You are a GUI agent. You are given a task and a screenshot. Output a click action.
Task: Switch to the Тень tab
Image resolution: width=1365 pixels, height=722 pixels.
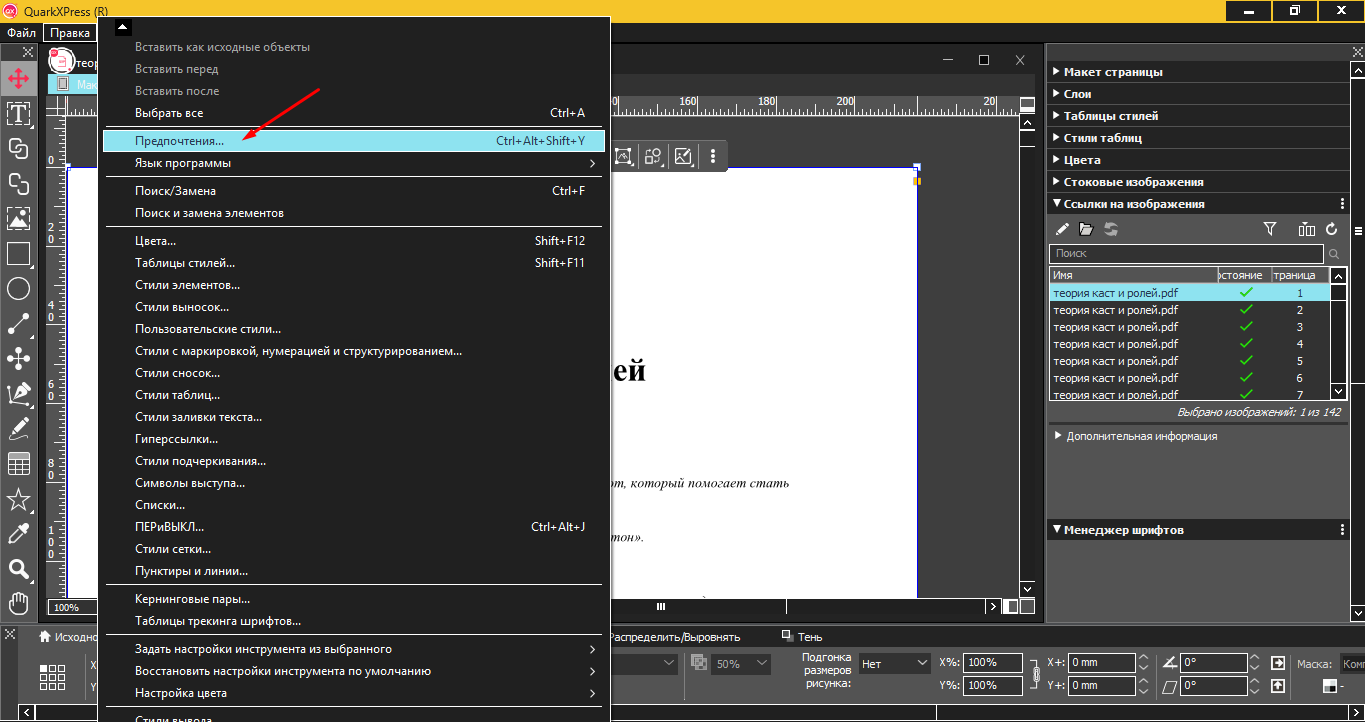click(x=803, y=637)
